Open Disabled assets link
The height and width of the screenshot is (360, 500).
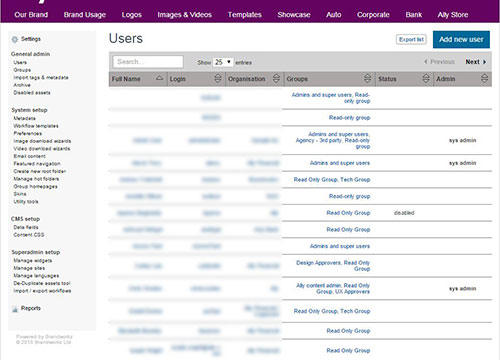32,93
